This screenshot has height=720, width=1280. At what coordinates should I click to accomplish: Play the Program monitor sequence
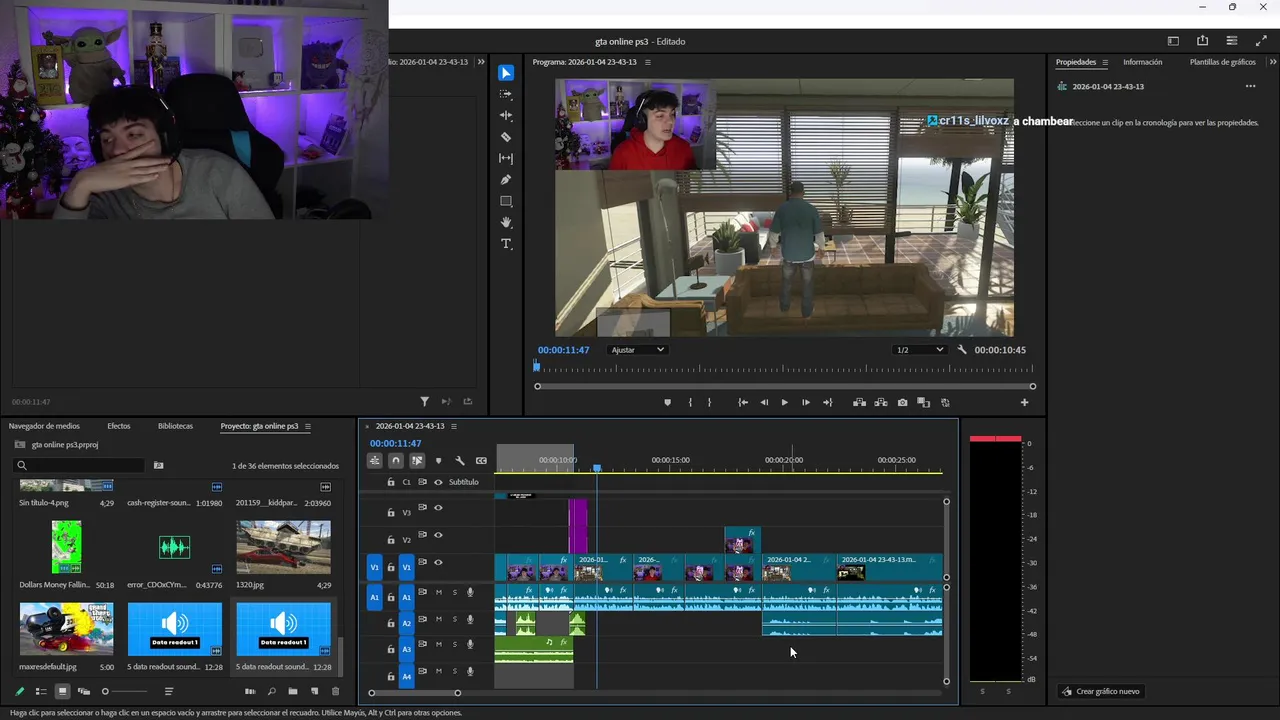784,402
